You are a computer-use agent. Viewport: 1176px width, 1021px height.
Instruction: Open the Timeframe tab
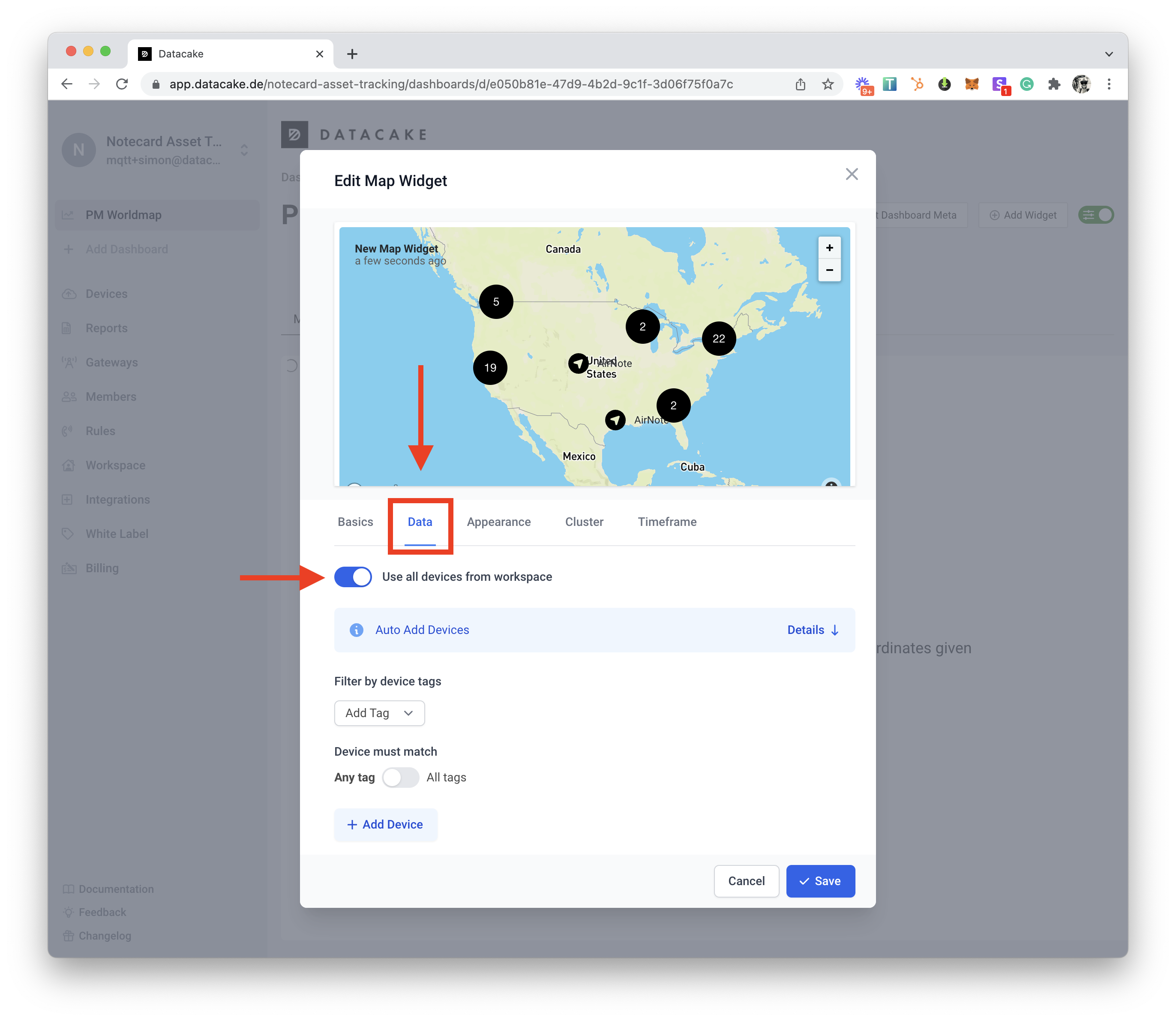(x=666, y=522)
